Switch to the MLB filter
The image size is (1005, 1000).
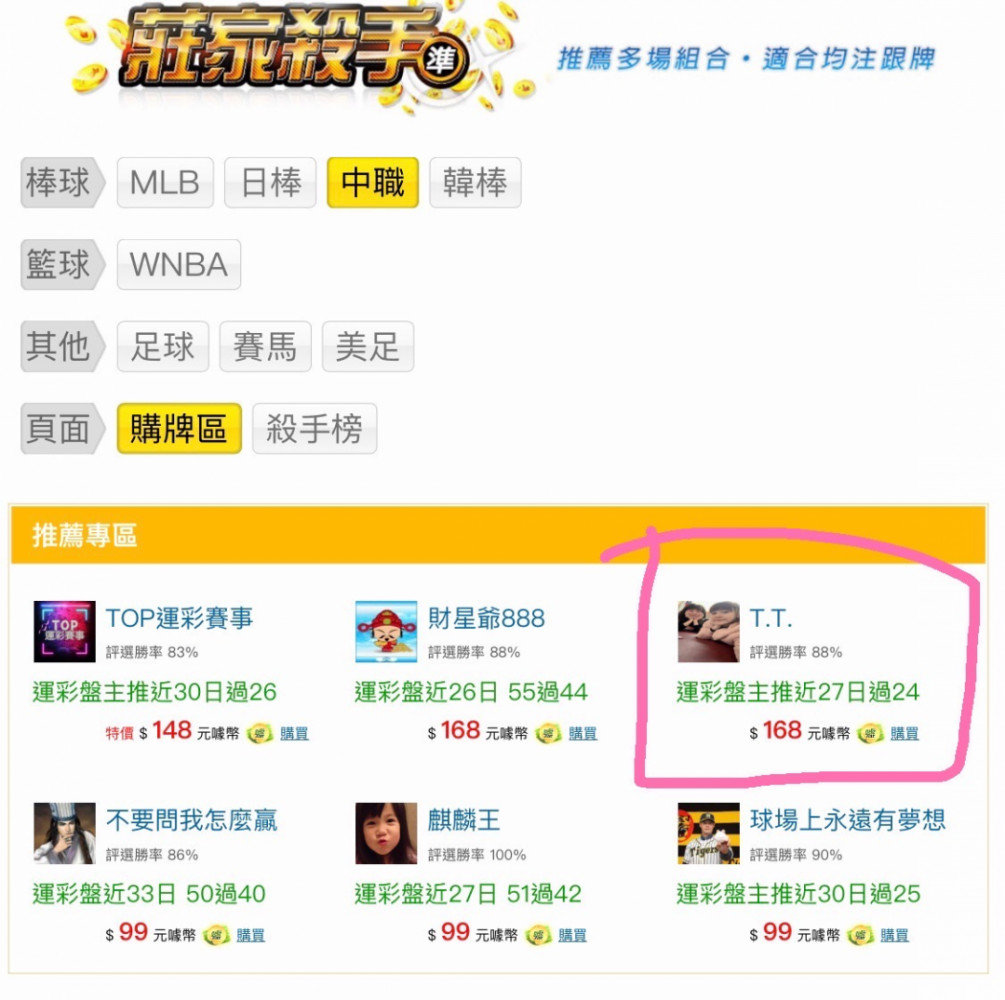pos(165,182)
